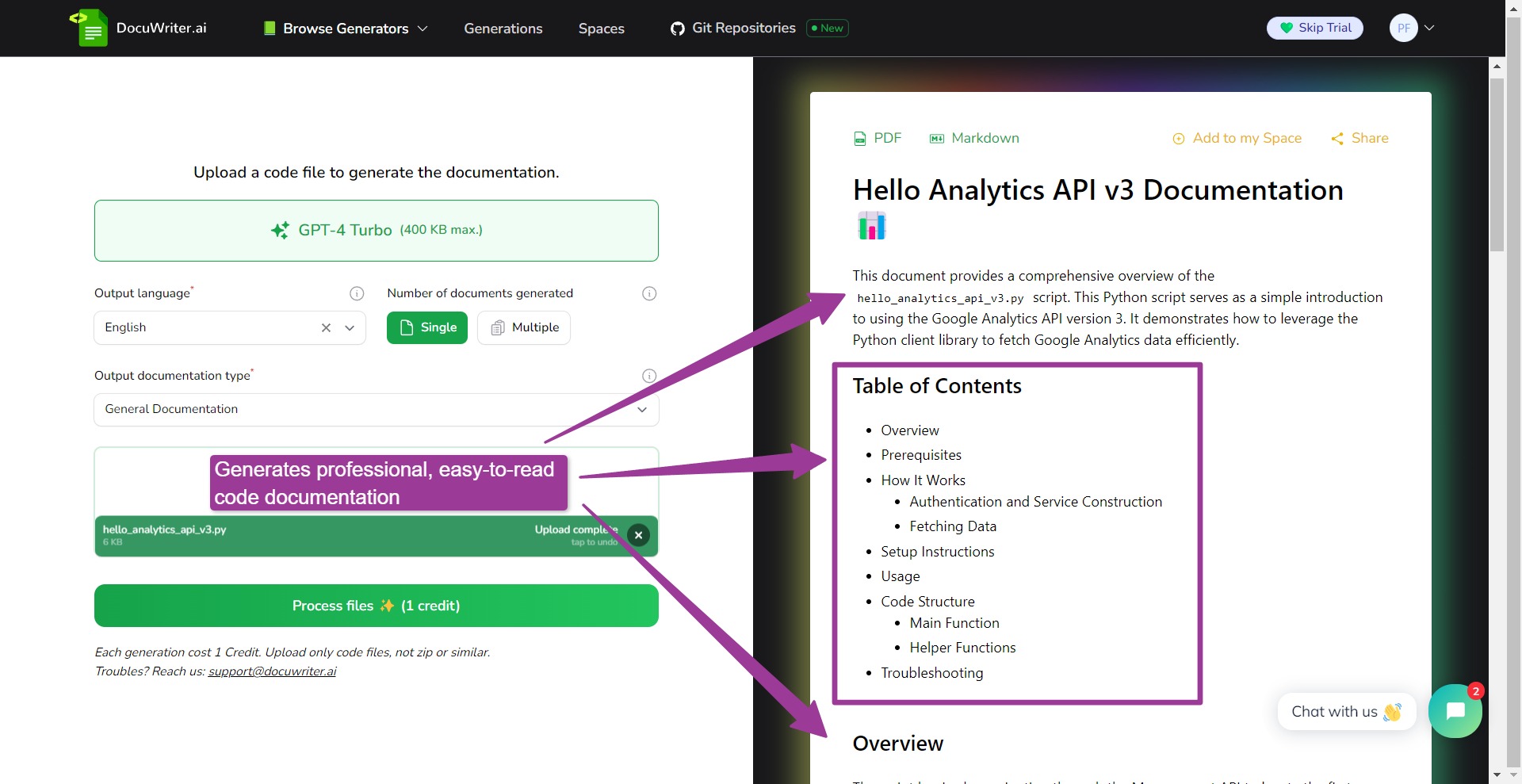Expand the account menu chevron
The image size is (1522, 784).
coord(1429,28)
